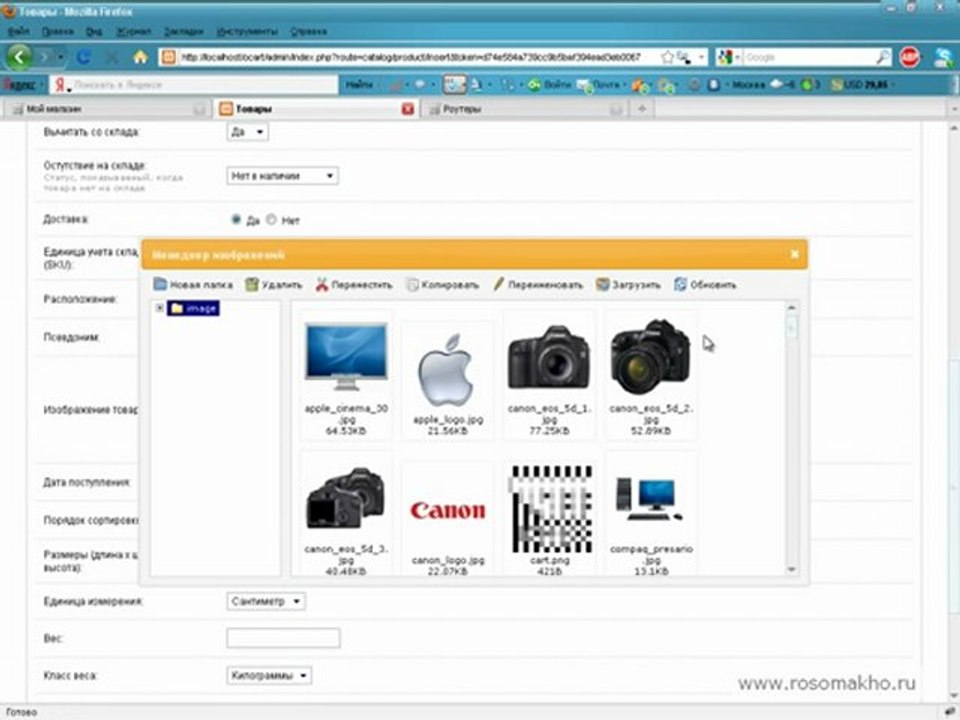960x720 pixels.
Task: Choose the Переименовать rename tool
Action: point(538,285)
